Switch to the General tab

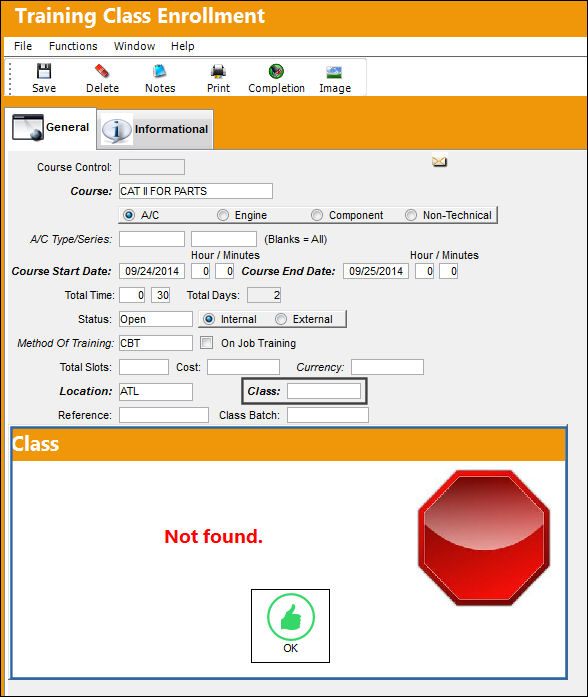tap(51, 128)
